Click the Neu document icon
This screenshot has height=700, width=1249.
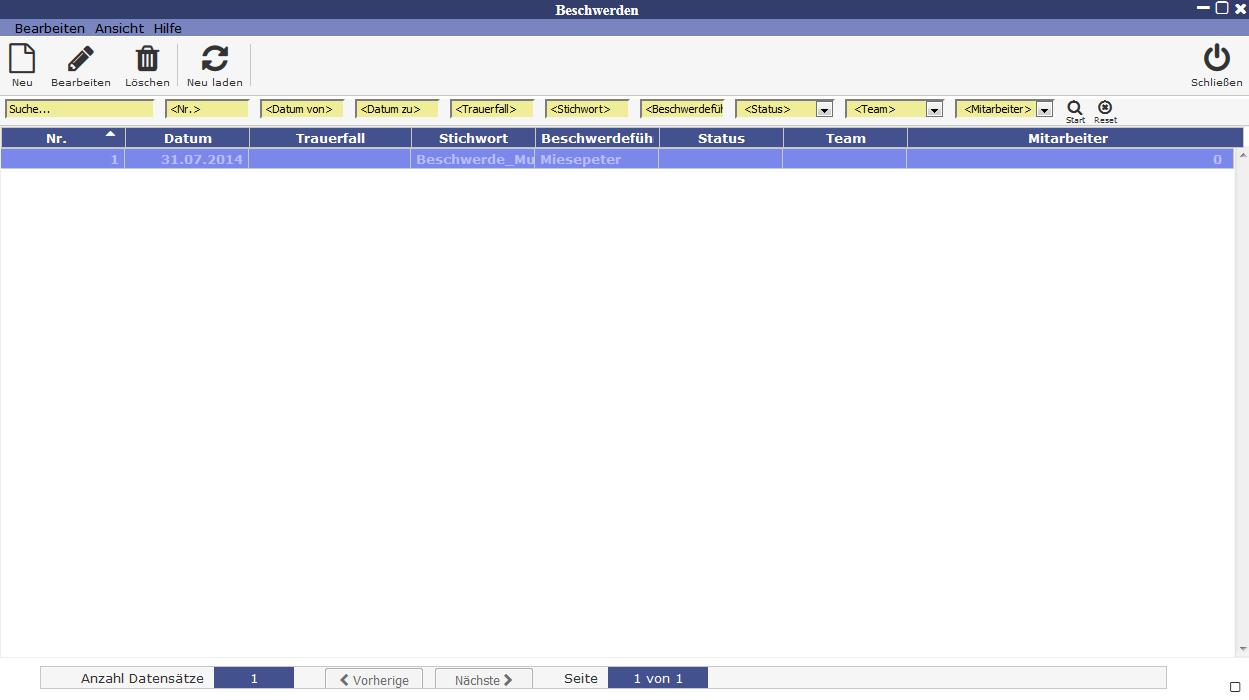click(22, 59)
